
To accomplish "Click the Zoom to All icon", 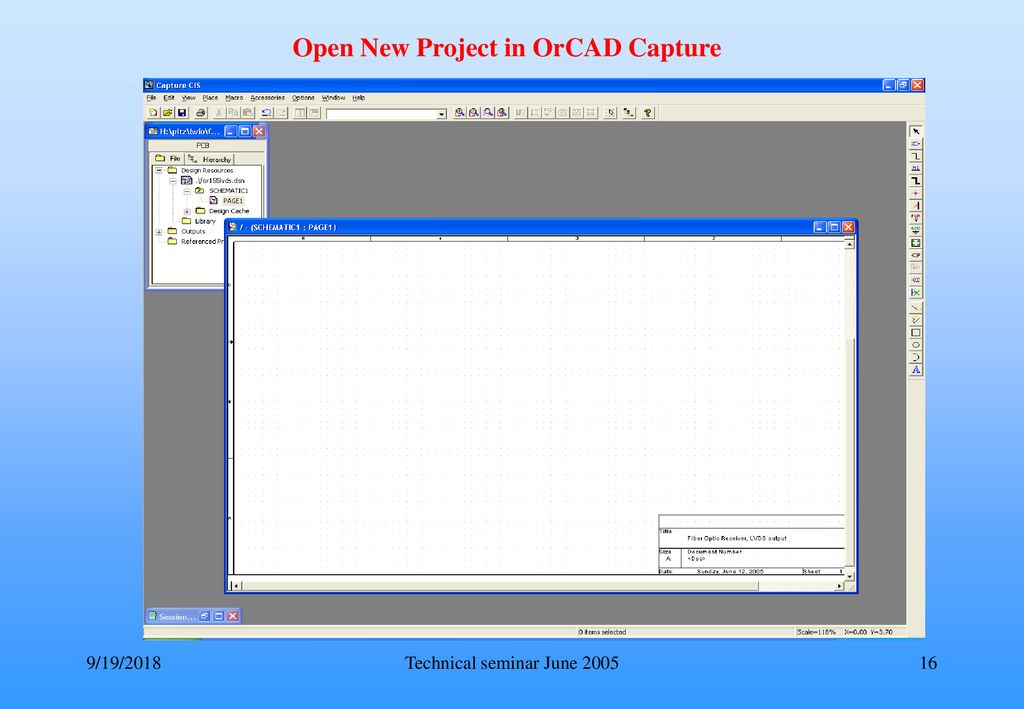I will point(502,113).
